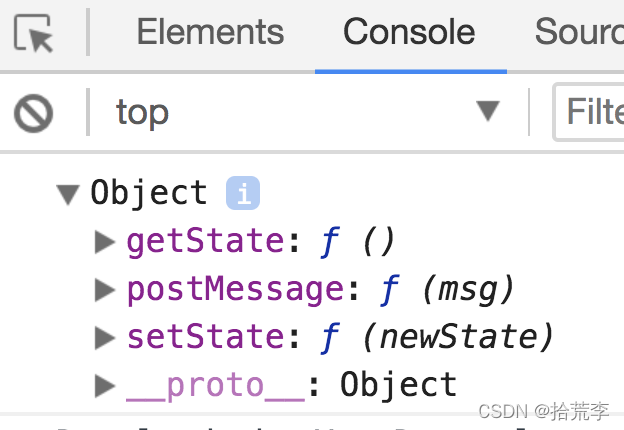Screen dimensions: 624x430
Task: Expand the setState function property
Action: (105, 337)
